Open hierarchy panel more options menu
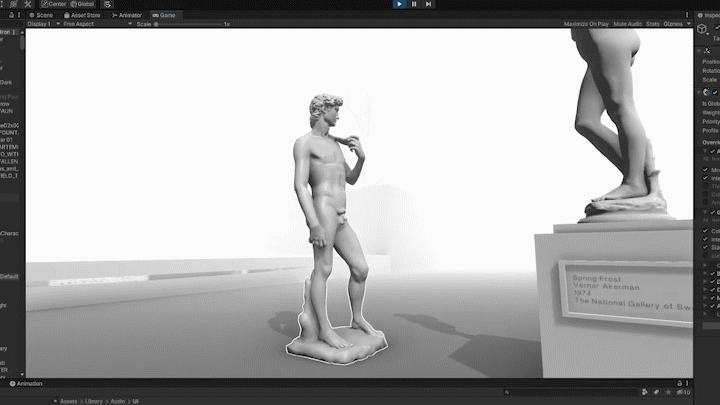 (x=19, y=15)
